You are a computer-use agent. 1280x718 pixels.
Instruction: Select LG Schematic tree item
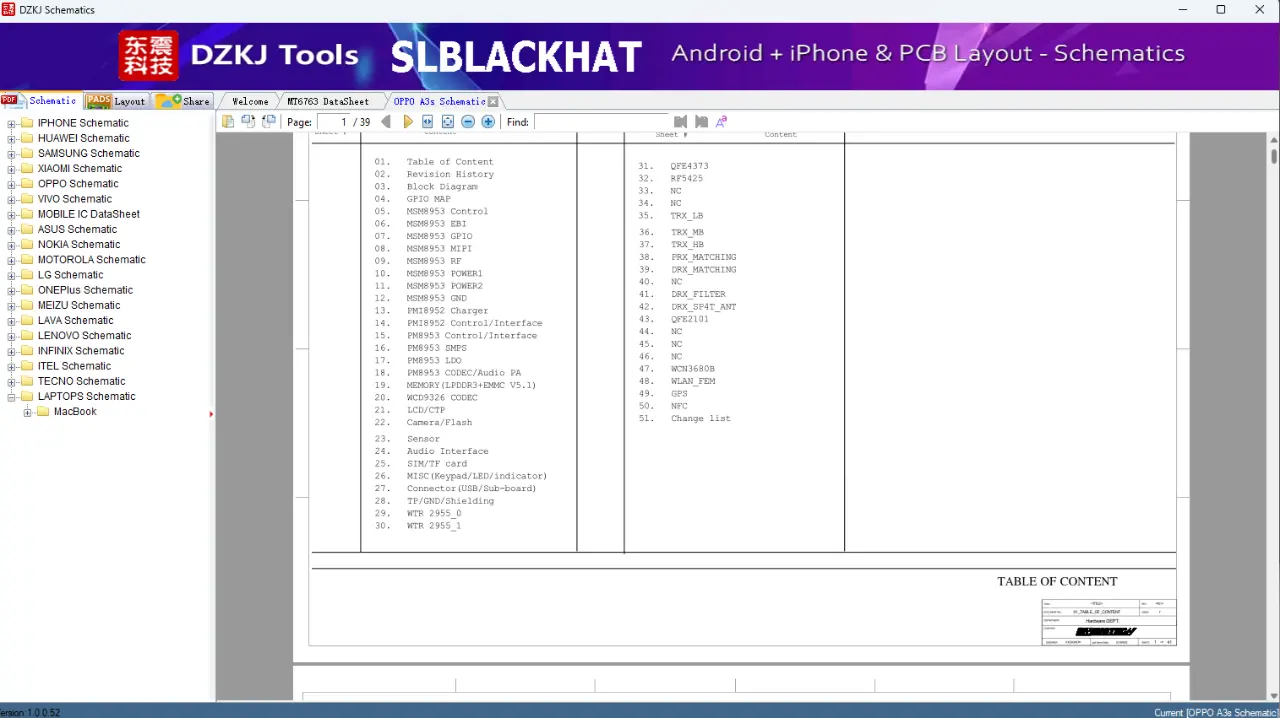pos(70,275)
